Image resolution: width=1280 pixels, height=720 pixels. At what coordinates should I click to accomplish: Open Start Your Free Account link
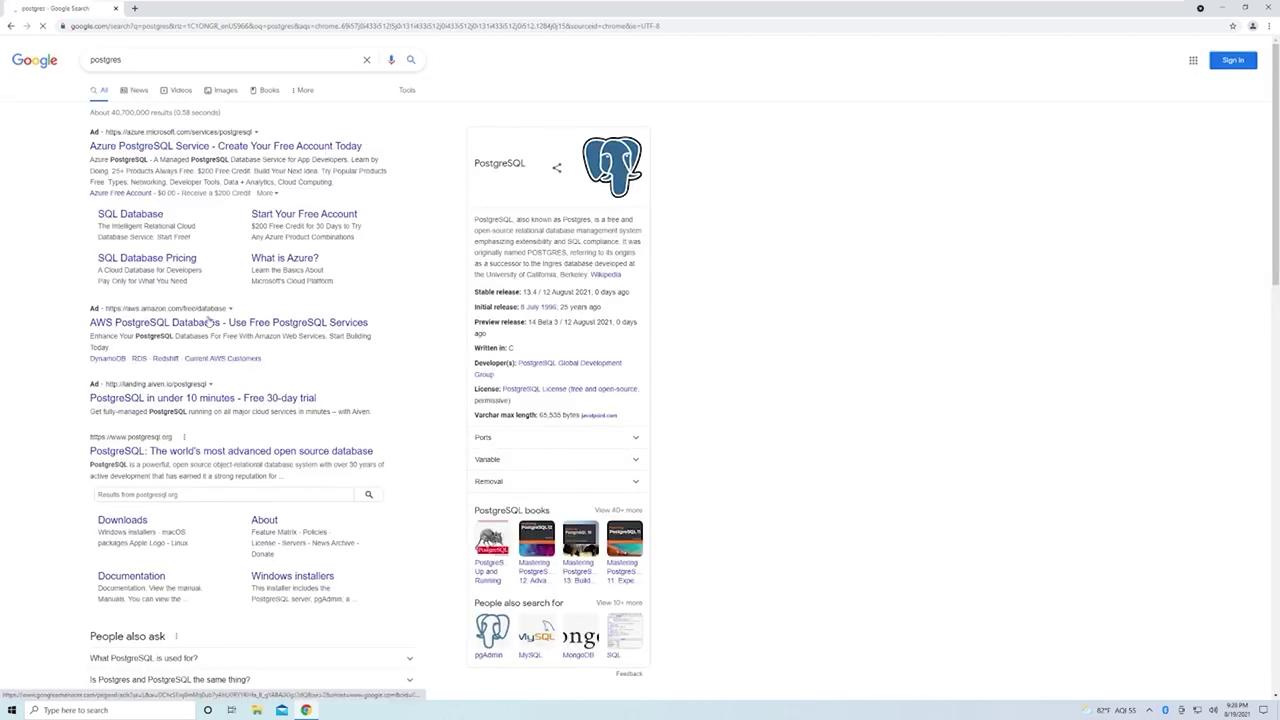(x=304, y=214)
